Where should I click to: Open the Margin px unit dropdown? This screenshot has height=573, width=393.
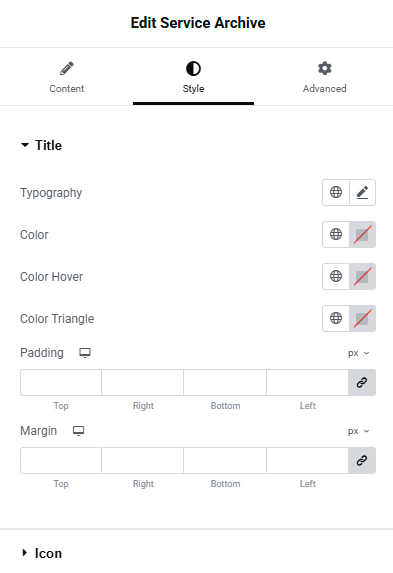pos(359,431)
